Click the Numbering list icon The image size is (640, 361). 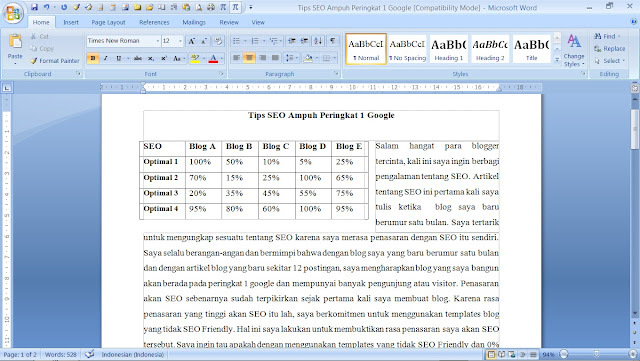[255, 41]
